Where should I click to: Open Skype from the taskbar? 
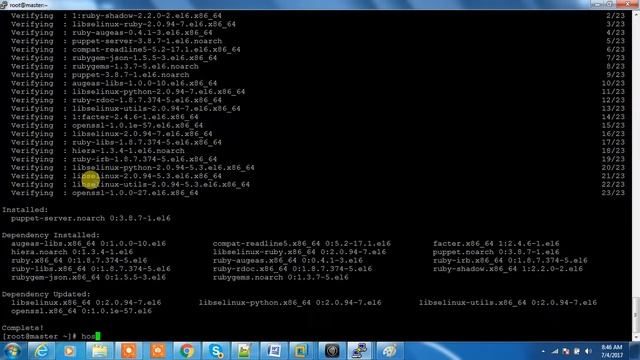click(x=216, y=351)
